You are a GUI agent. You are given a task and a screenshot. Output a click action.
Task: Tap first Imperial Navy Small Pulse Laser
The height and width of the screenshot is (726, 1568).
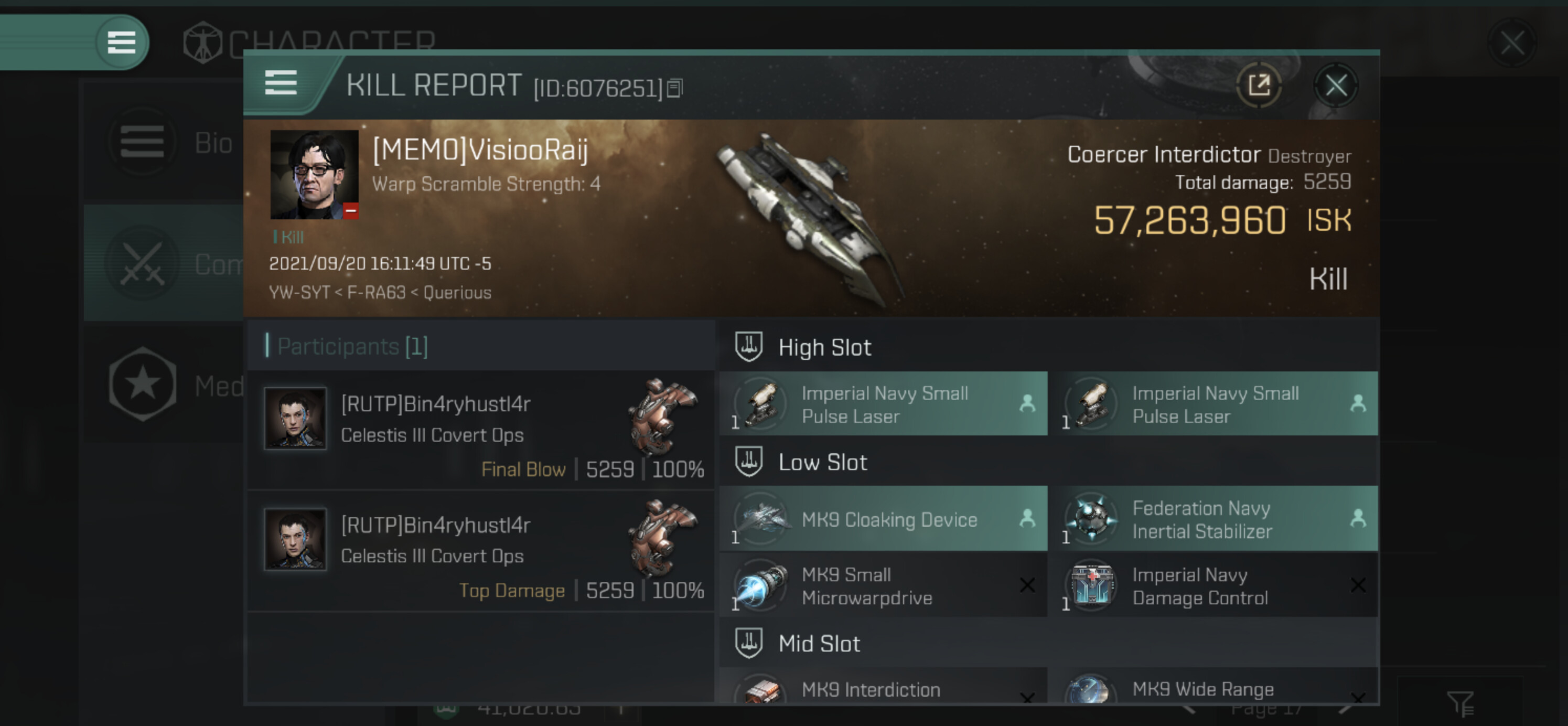point(883,404)
